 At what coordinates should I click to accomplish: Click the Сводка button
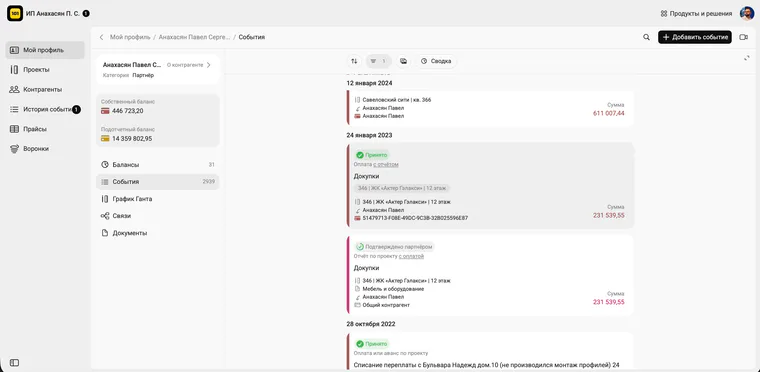pyautogui.click(x=436, y=61)
